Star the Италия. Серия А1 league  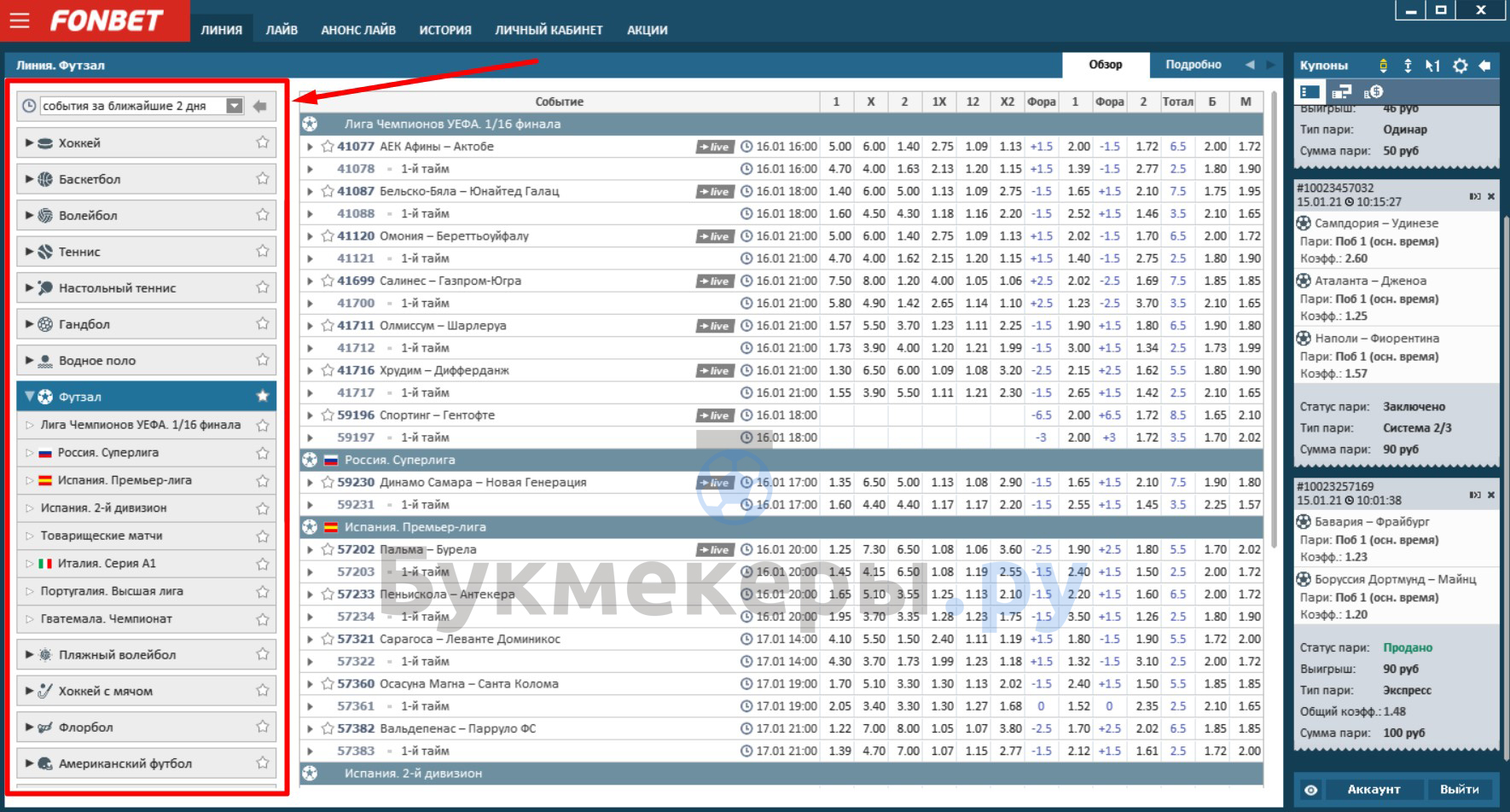coord(263,564)
